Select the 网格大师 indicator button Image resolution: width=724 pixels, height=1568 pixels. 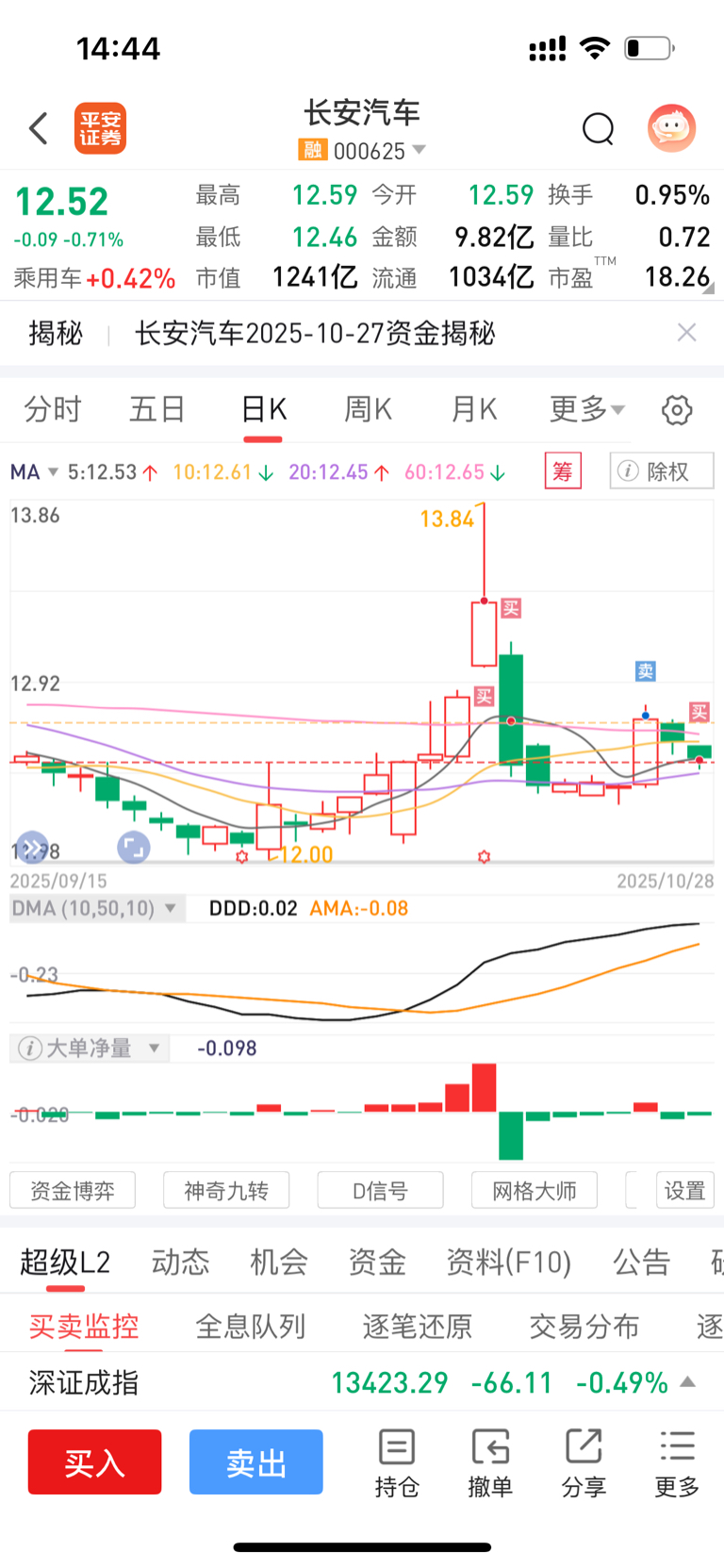[535, 1190]
